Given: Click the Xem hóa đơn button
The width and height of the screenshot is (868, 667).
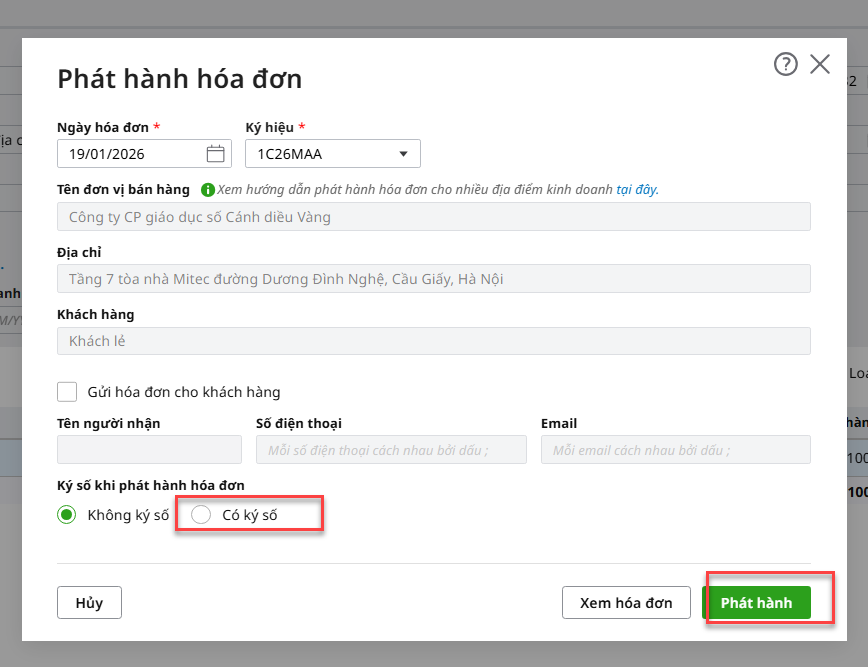Looking at the screenshot, I should click(626, 603).
